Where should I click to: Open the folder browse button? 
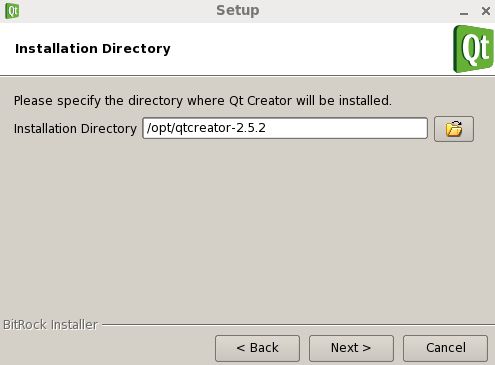coord(454,129)
